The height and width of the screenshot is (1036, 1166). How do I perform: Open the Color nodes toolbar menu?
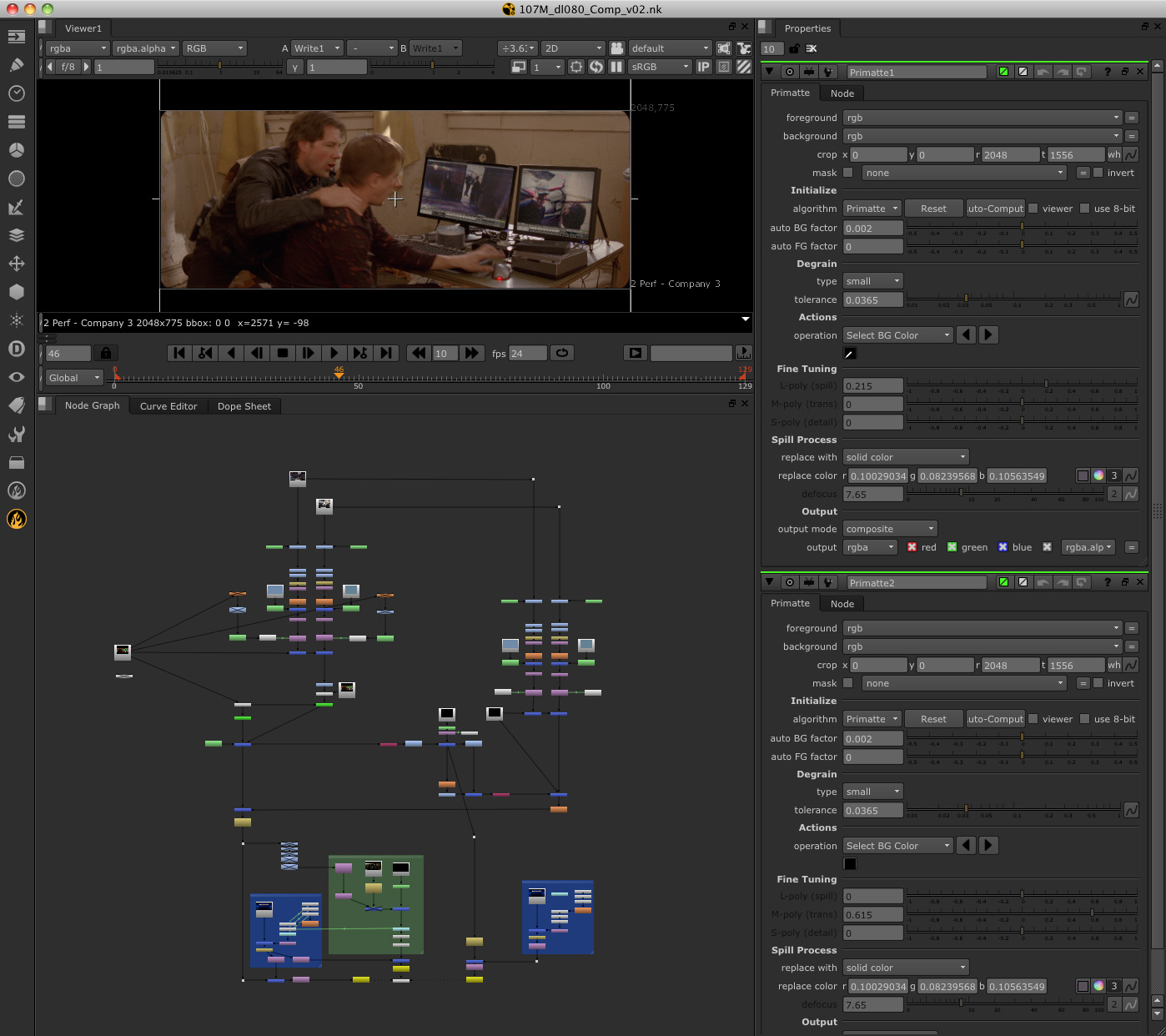click(x=17, y=150)
